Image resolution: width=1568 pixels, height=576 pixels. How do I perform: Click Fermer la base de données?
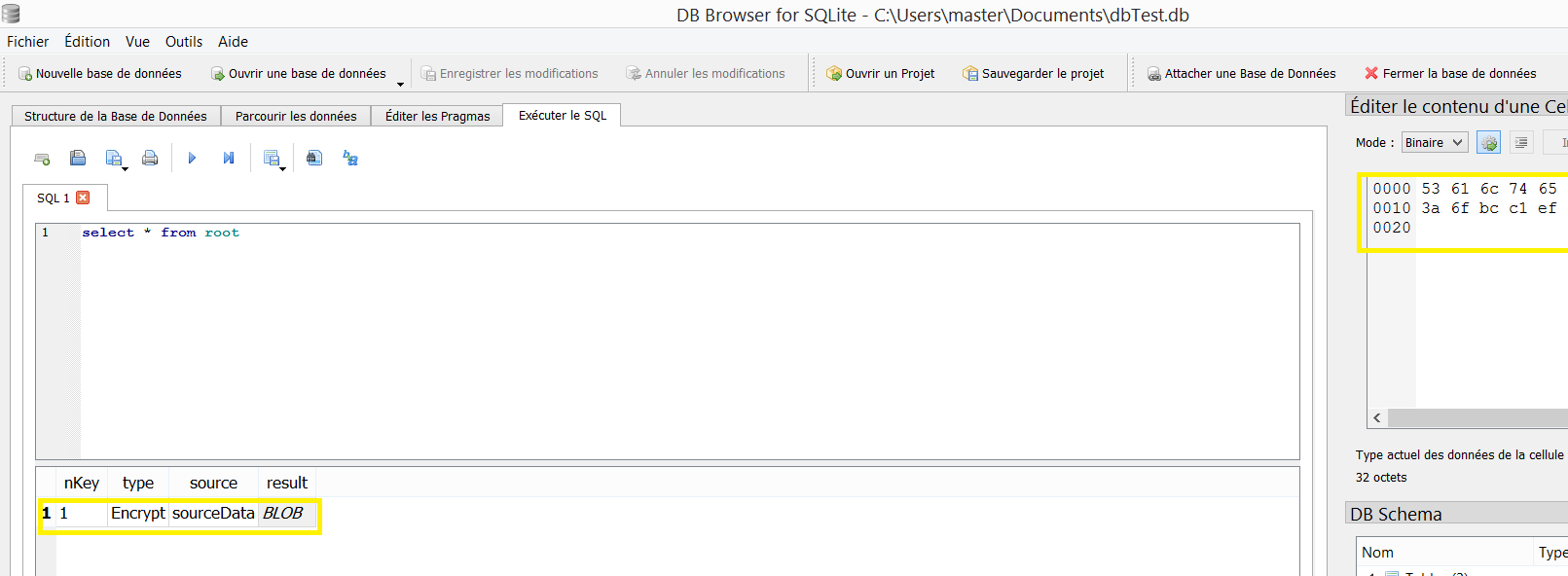[1450, 74]
